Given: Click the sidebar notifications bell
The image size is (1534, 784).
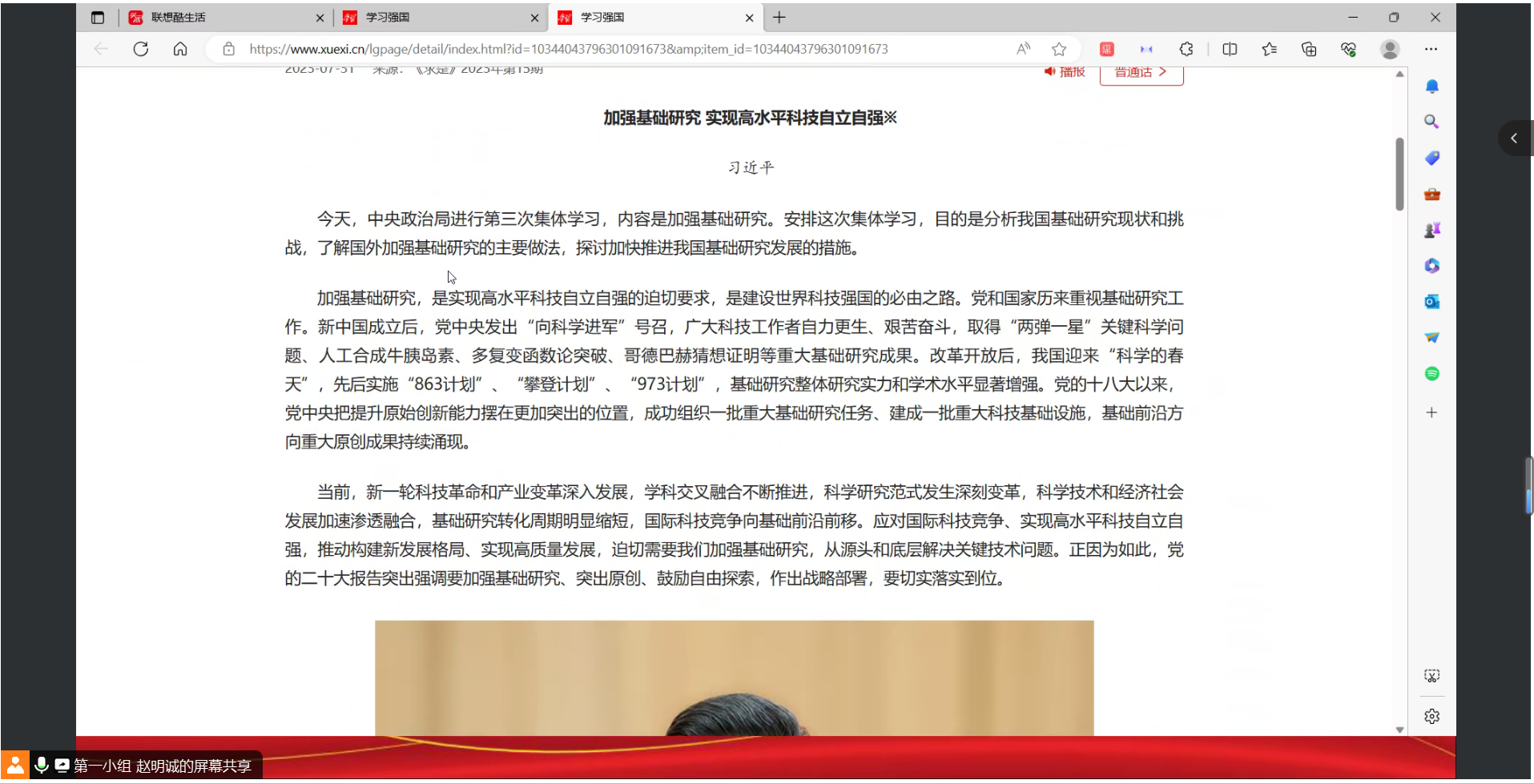Looking at the screenshot, I should pos(1431,86).
